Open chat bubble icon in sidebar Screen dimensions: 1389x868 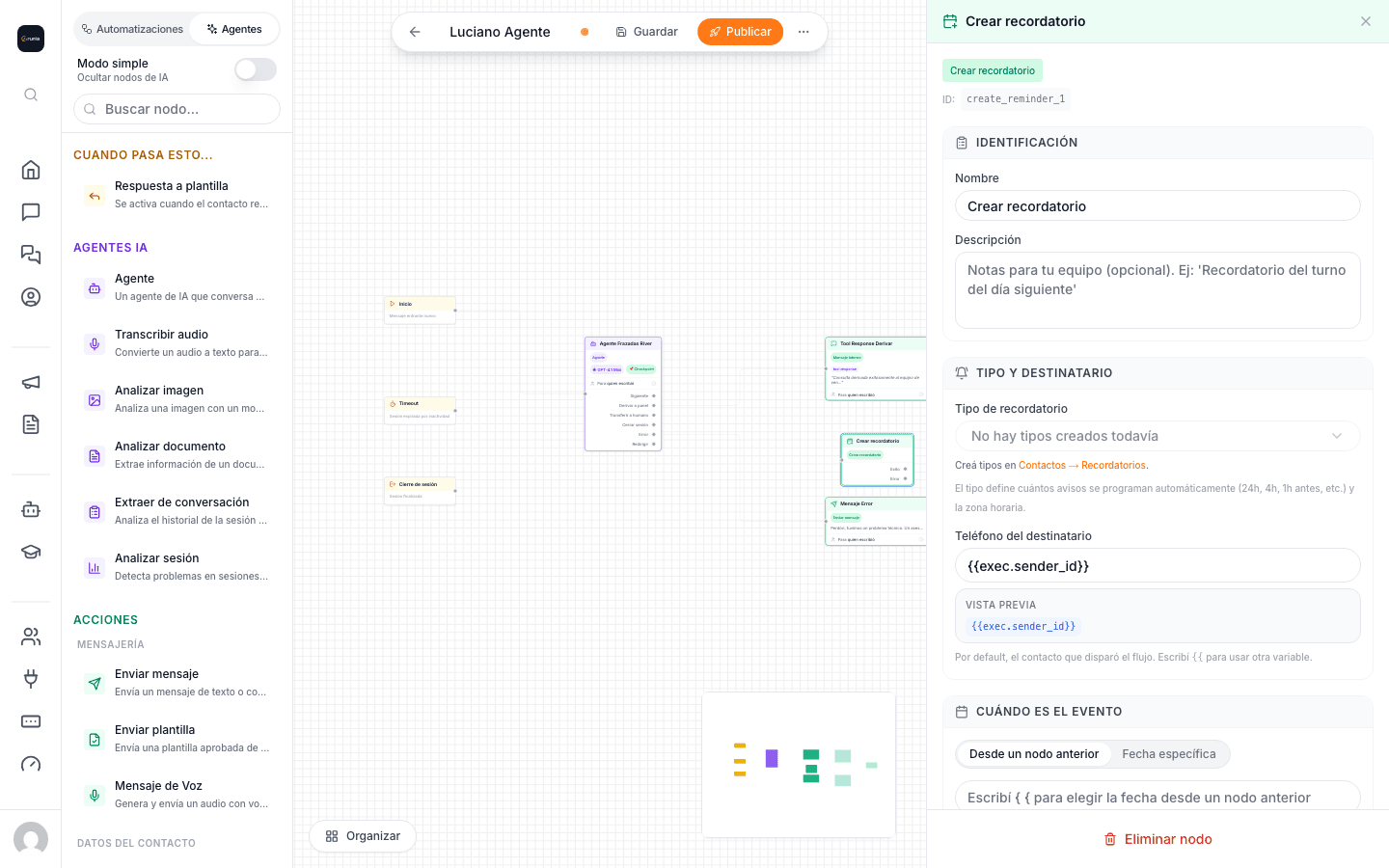pos(31,212)
